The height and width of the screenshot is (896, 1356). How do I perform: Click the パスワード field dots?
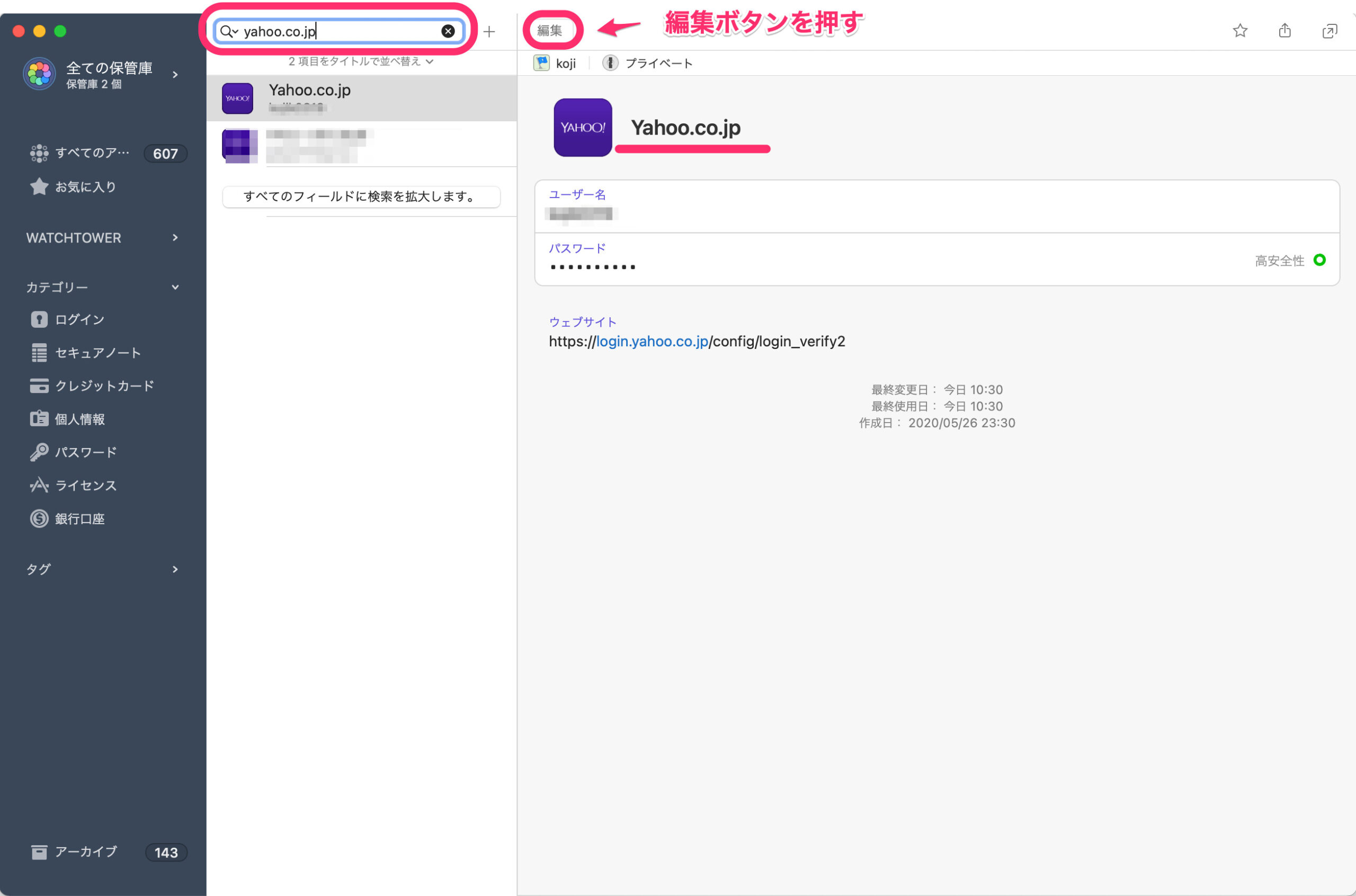click(593, 267)
